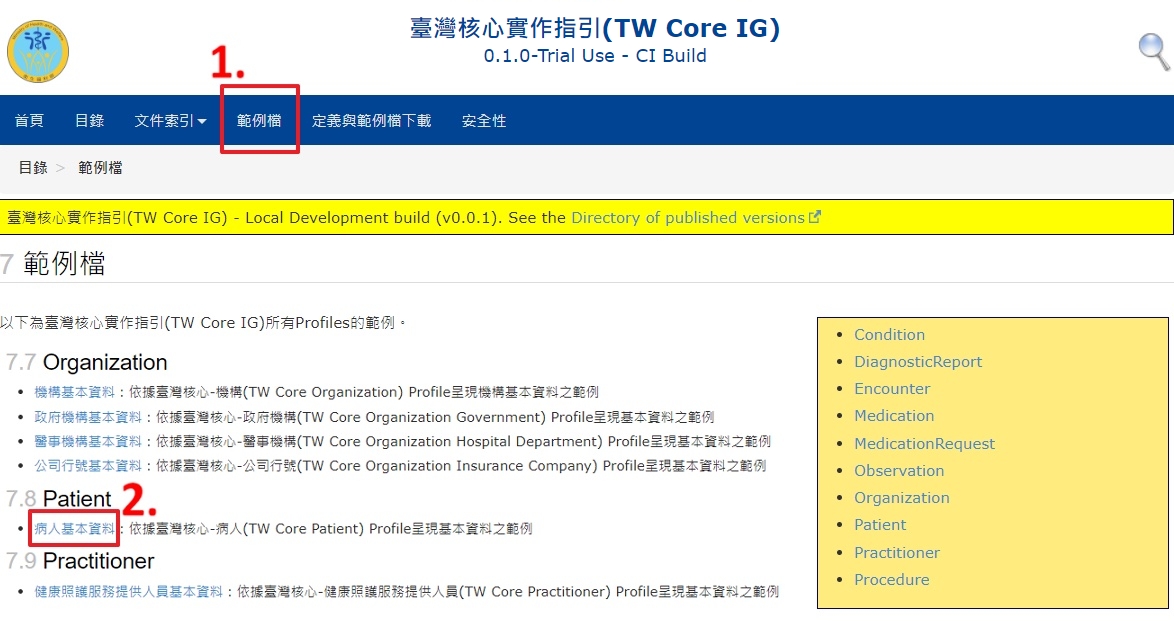Viewport: 1174px width, 621px height.
Task: Open the 安全性 navigation item
Action: point(484,121)
